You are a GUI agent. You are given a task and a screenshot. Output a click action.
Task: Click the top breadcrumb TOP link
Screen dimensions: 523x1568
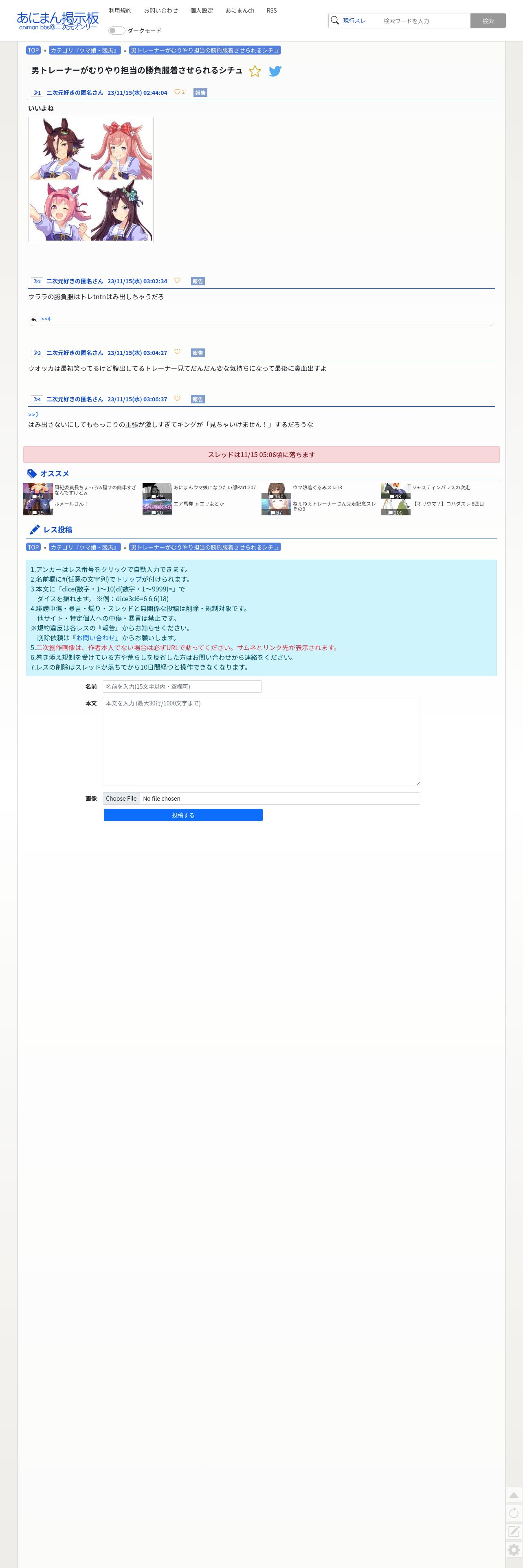(33, 50)
